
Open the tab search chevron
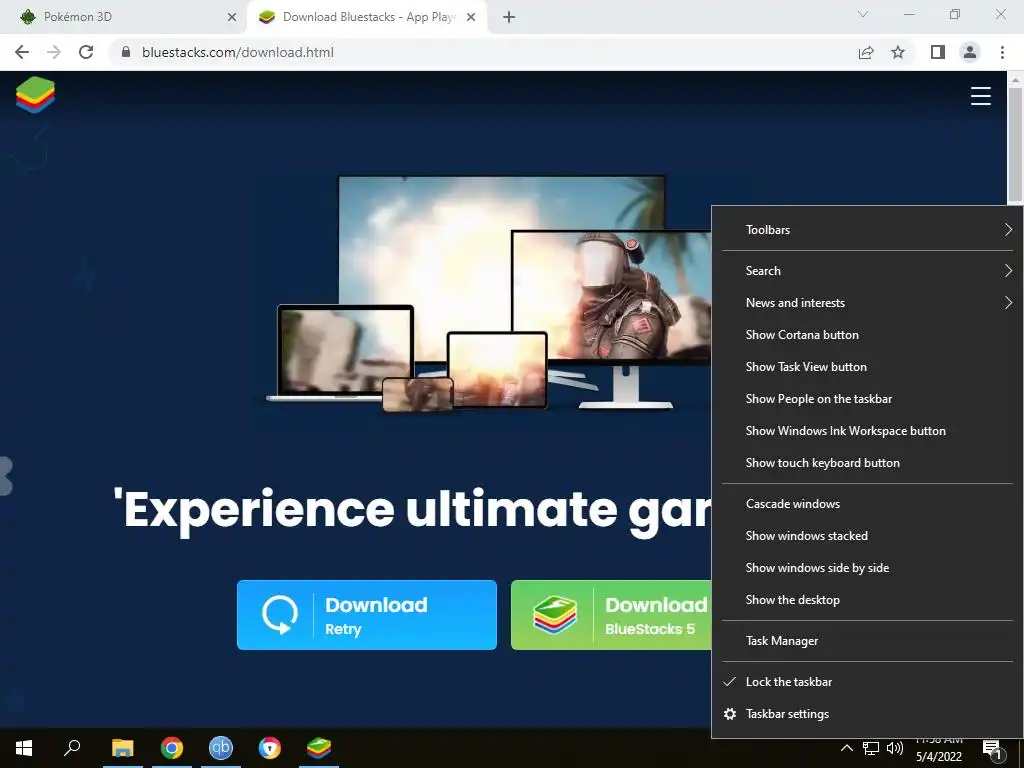click(863, 14)
